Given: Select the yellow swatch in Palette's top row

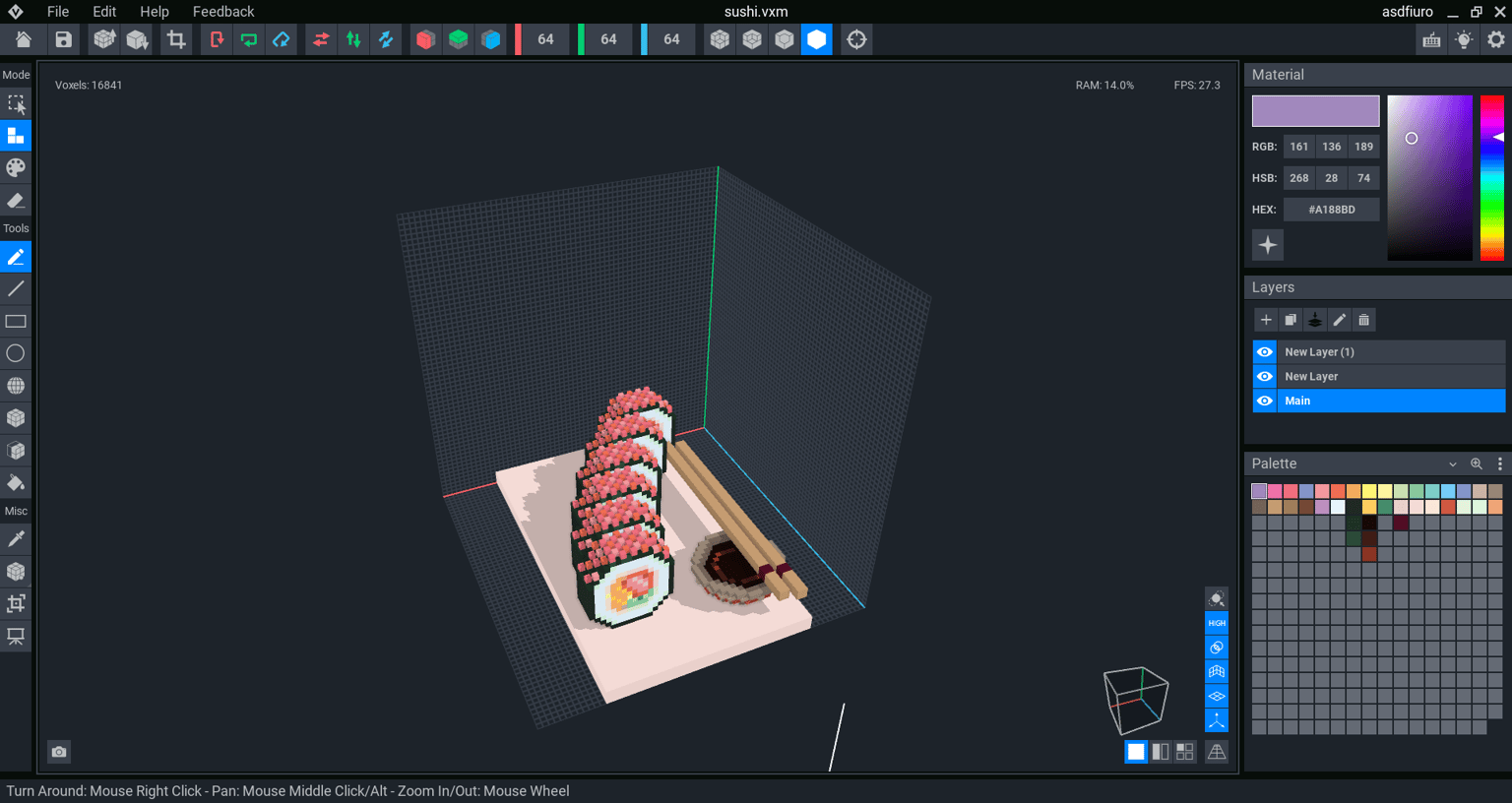Looking at the screenshot, I should [1369, 491].
